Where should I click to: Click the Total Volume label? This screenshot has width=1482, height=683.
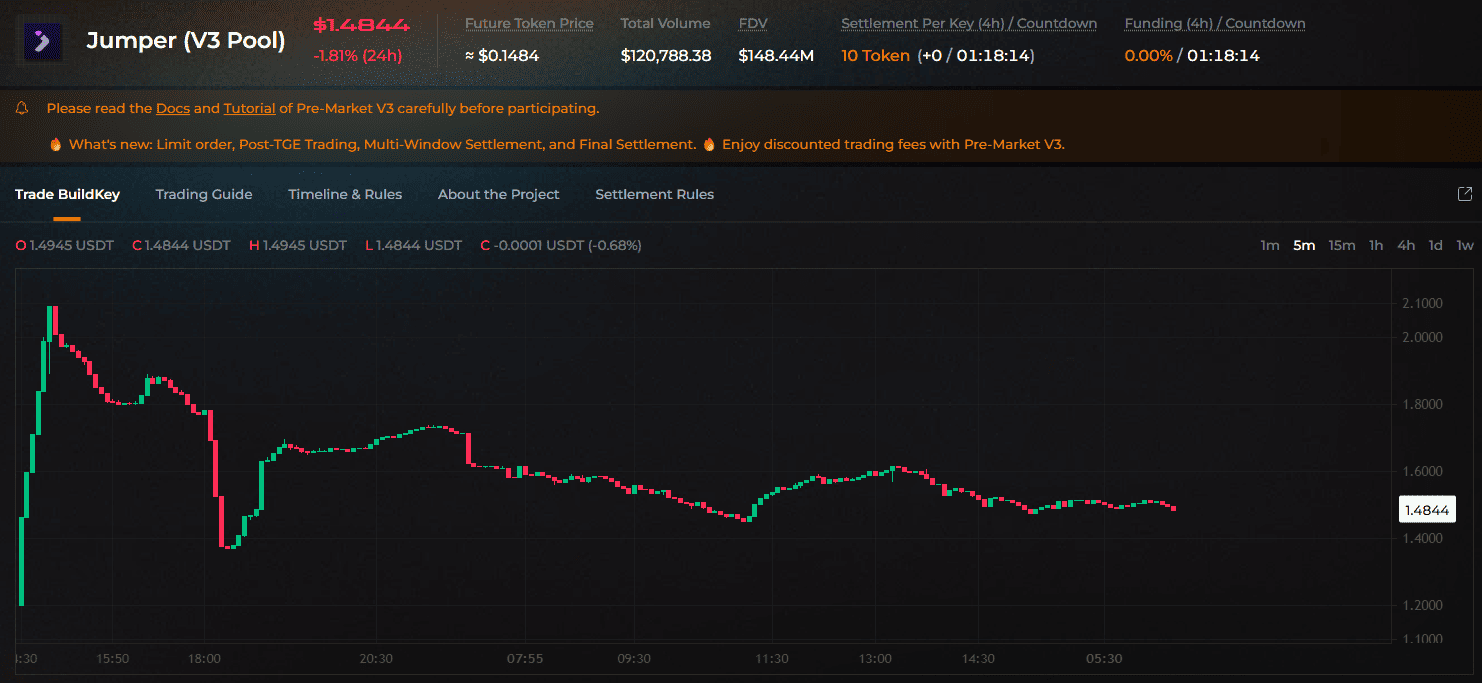665,23
